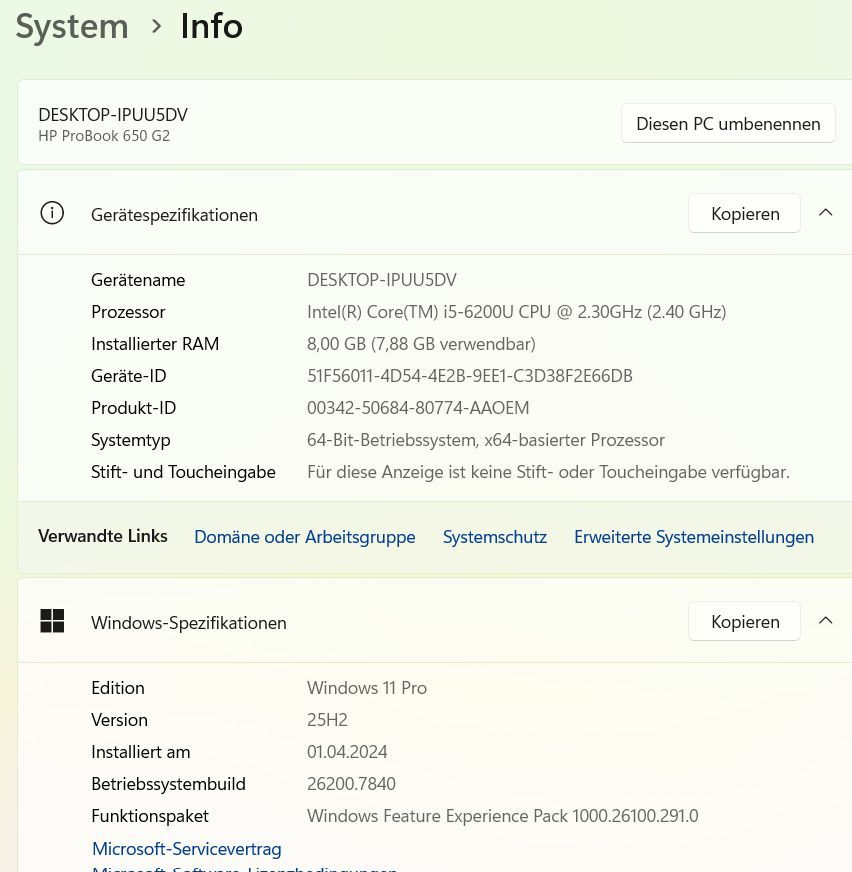852x872 pixels.
Task: Click the Windows-Spezifikationen section header
Action: pos(188,622)
